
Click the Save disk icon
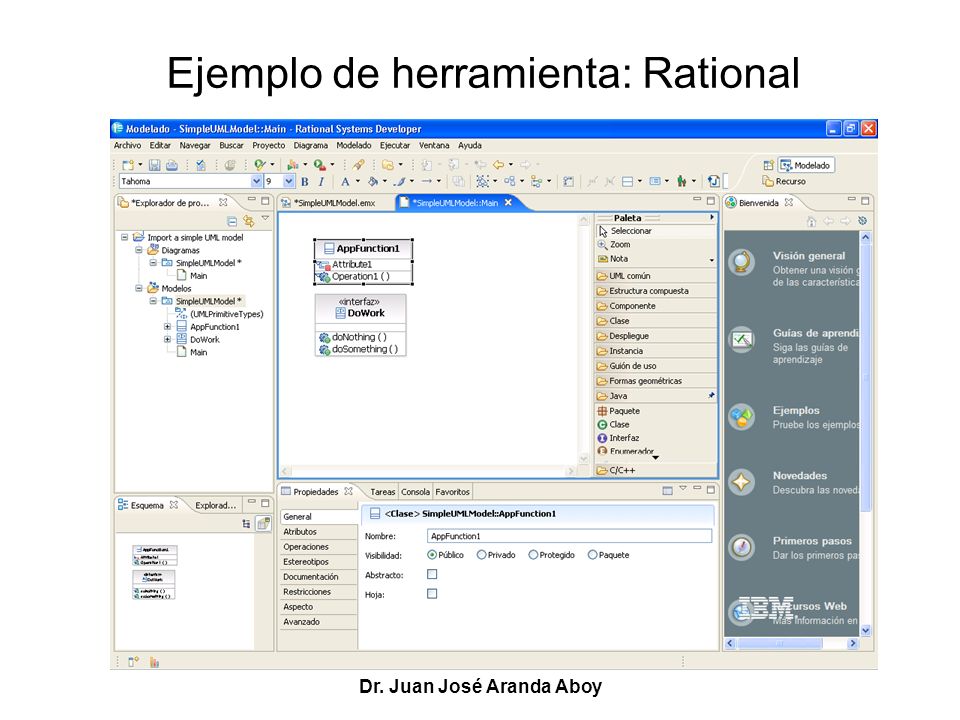154,165
